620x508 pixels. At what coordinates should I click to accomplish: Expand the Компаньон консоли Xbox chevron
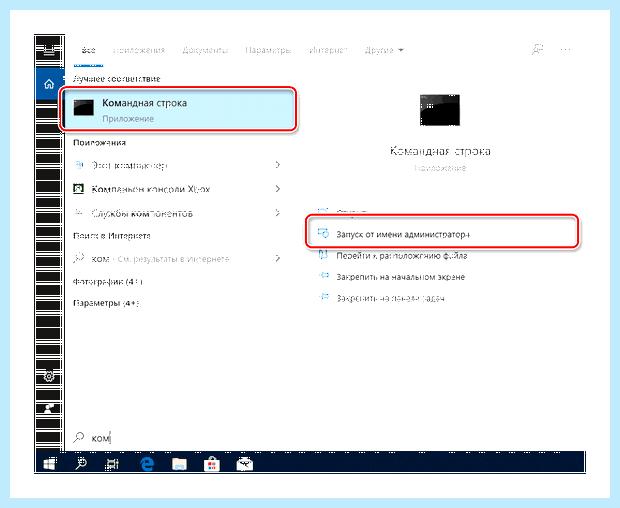click(x=278, y=189)
